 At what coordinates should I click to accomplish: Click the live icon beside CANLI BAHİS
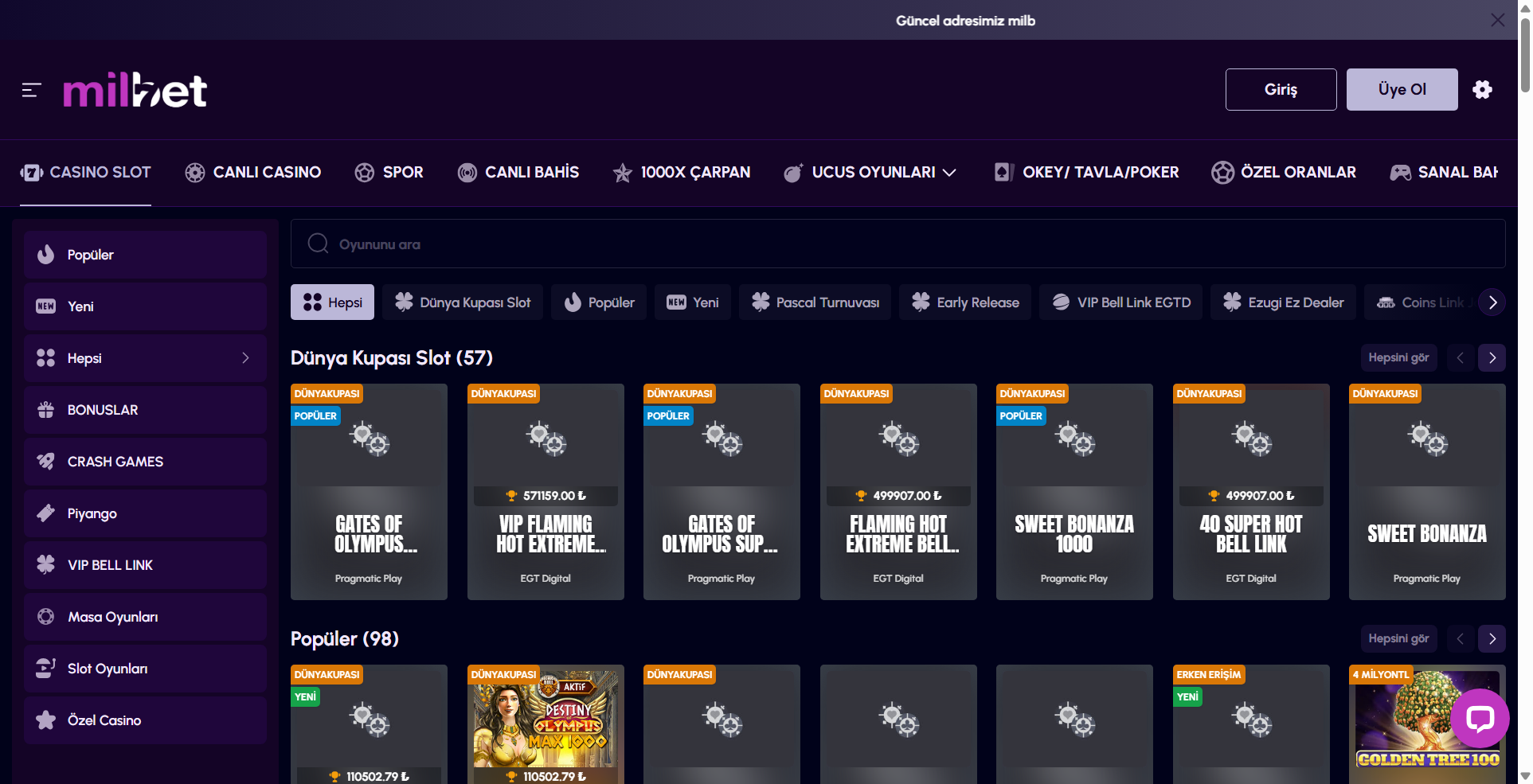(x=467, y=173)
